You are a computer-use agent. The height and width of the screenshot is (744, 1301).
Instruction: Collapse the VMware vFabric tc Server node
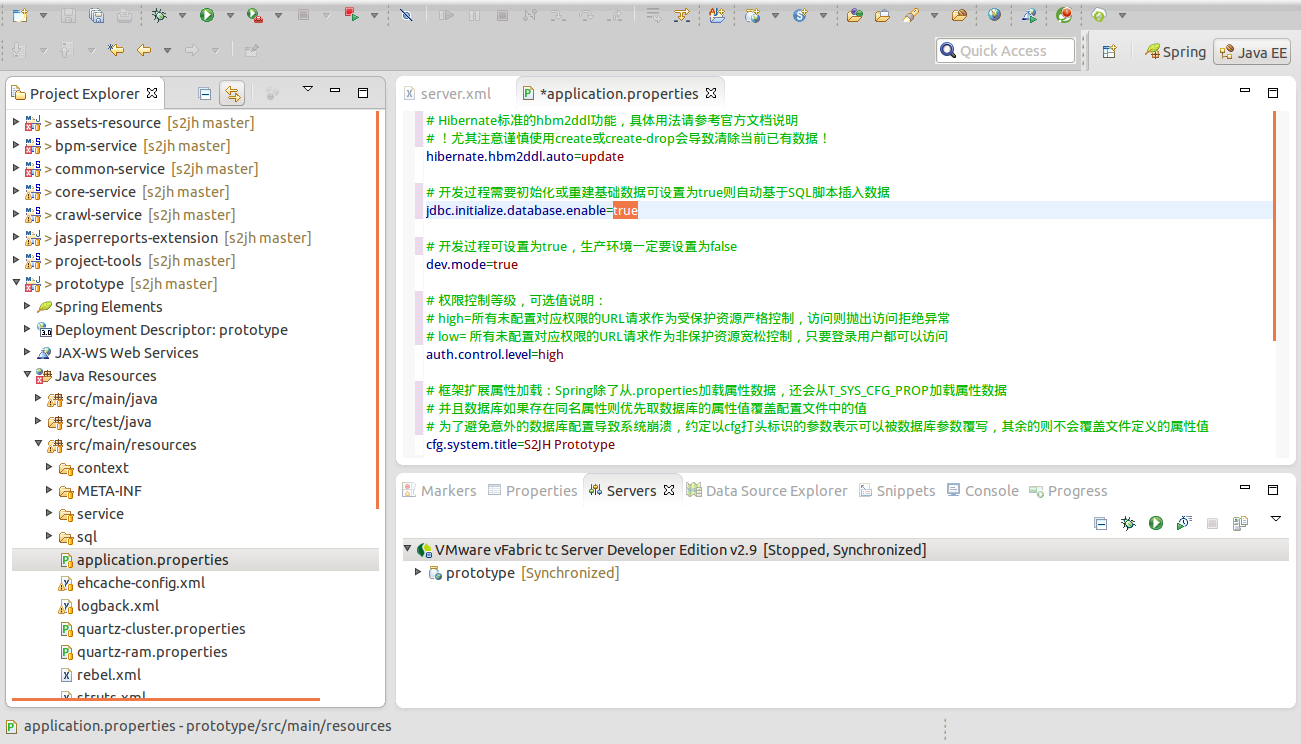(408, 550)
